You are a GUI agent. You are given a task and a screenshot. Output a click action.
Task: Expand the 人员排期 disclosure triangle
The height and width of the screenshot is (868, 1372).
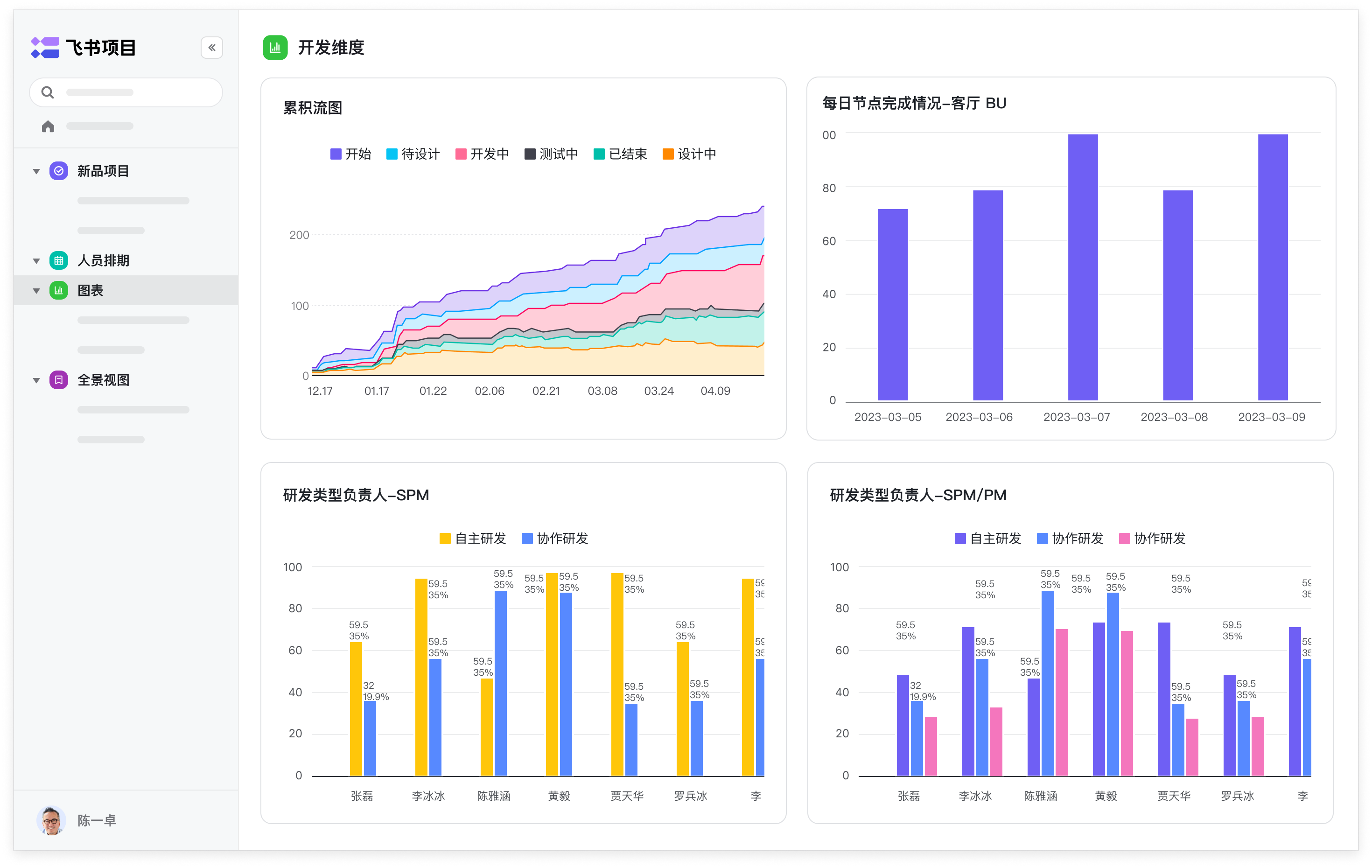pyautogui.click(x=36, y=261)
